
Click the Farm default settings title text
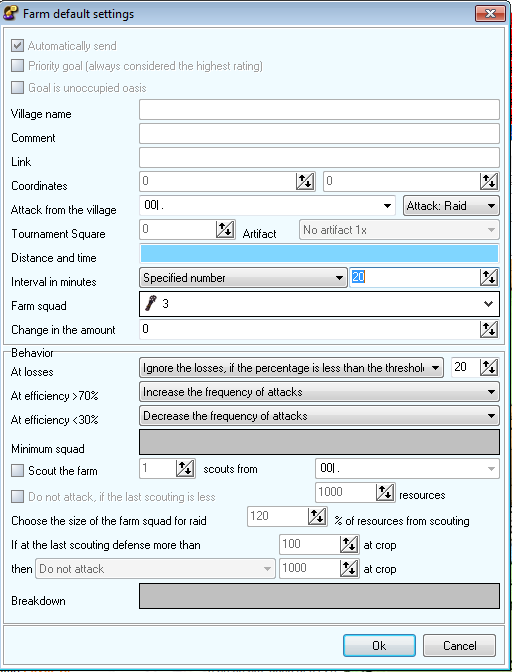78,14
